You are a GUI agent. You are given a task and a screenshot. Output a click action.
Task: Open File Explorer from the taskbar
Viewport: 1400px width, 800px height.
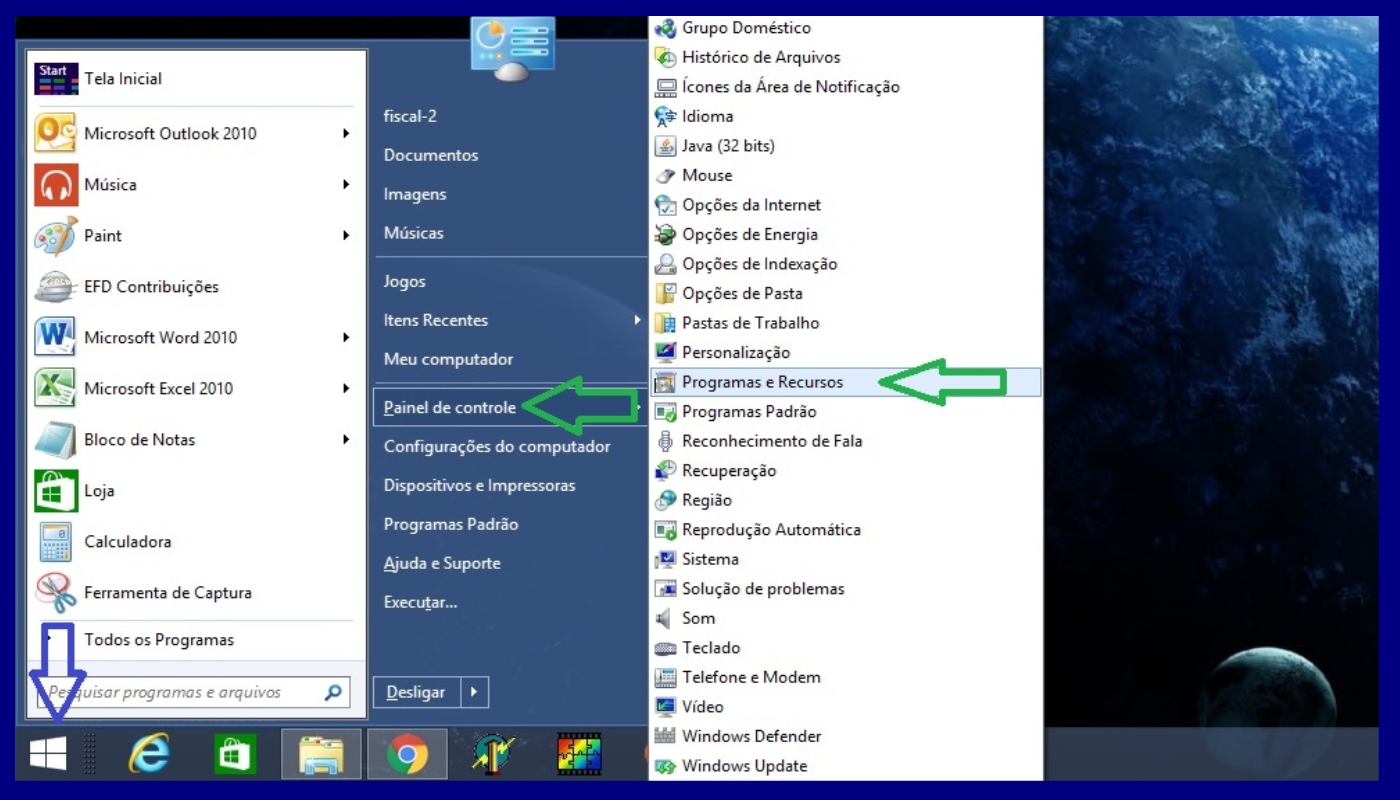(321, 754)
